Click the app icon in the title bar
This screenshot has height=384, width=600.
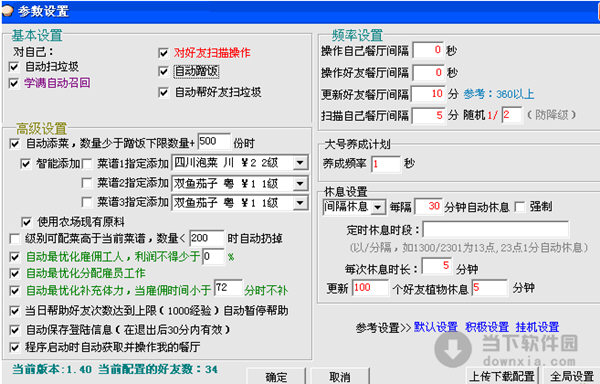click(7, 10)
